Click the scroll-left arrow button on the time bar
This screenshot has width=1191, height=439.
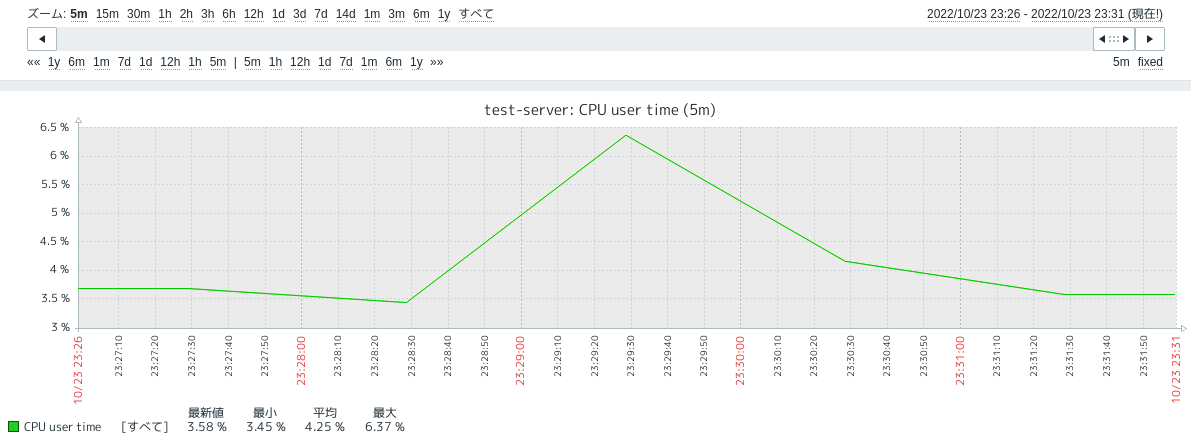(x=41, y=39)
